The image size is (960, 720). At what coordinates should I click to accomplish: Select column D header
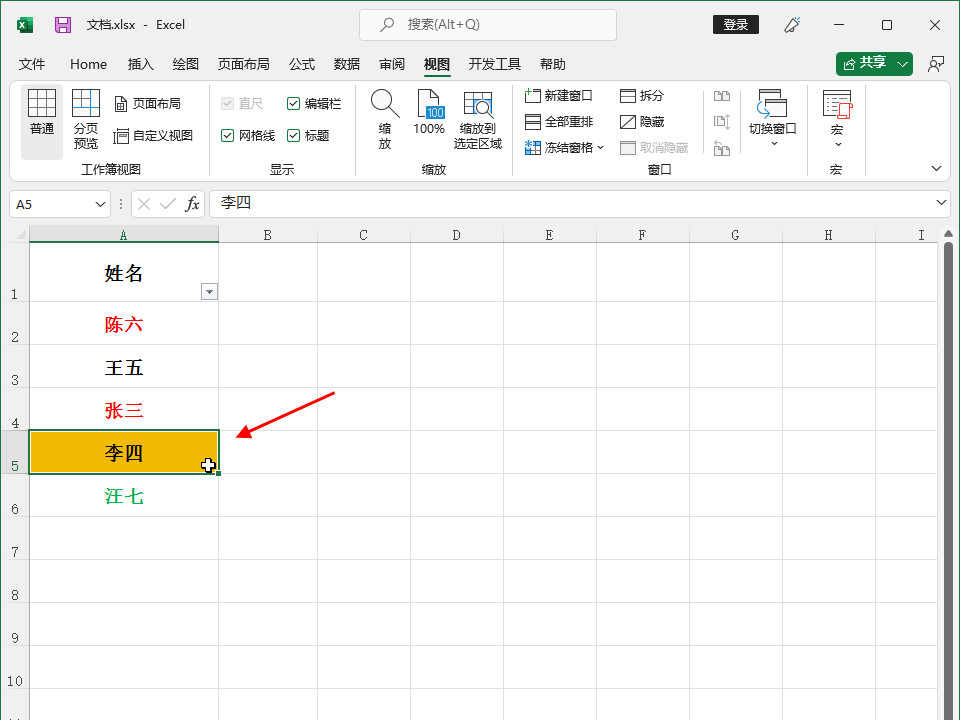457,234
